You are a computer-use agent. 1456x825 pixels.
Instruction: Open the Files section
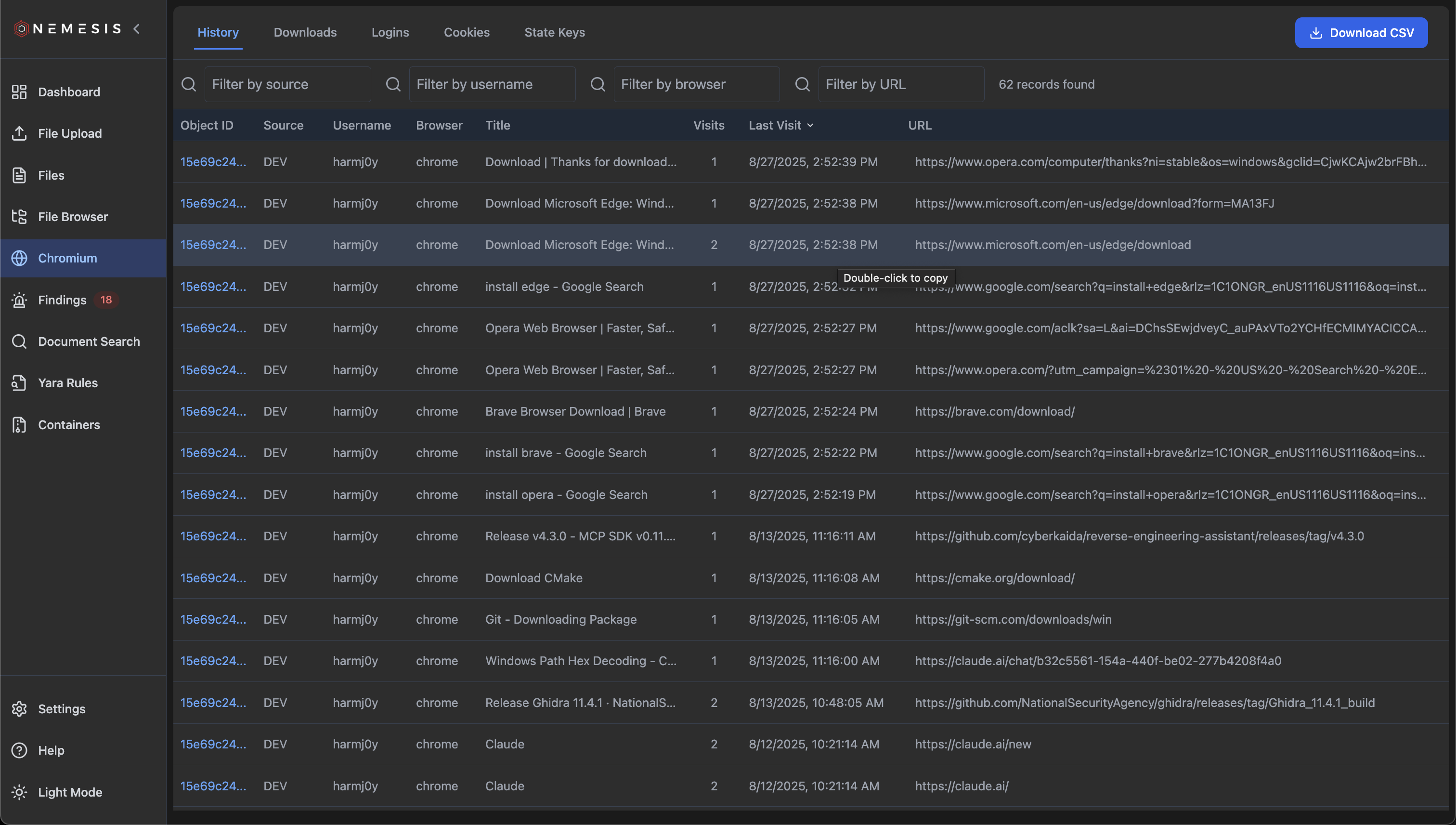[52, 175]
